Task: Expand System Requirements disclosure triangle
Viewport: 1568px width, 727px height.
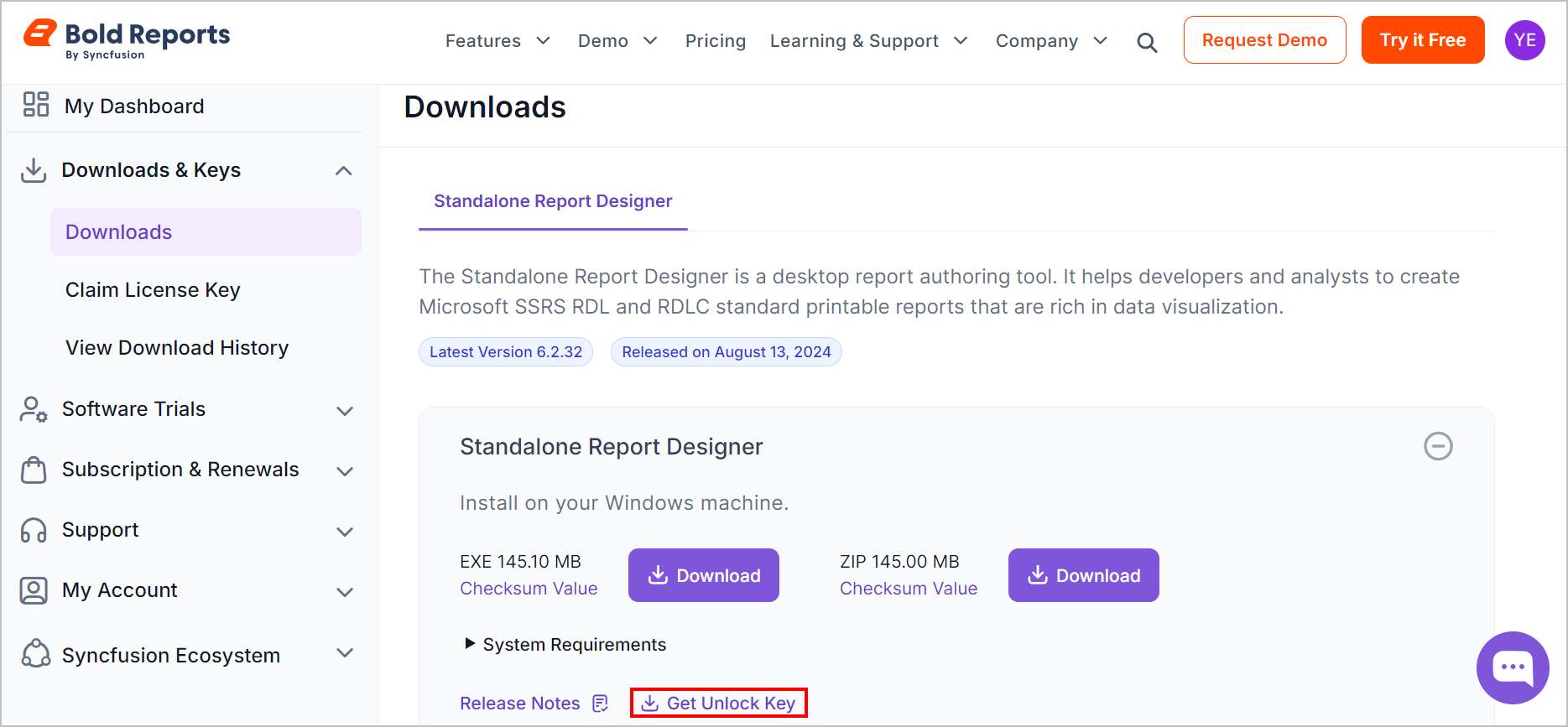Action: [x=470, y=644]
